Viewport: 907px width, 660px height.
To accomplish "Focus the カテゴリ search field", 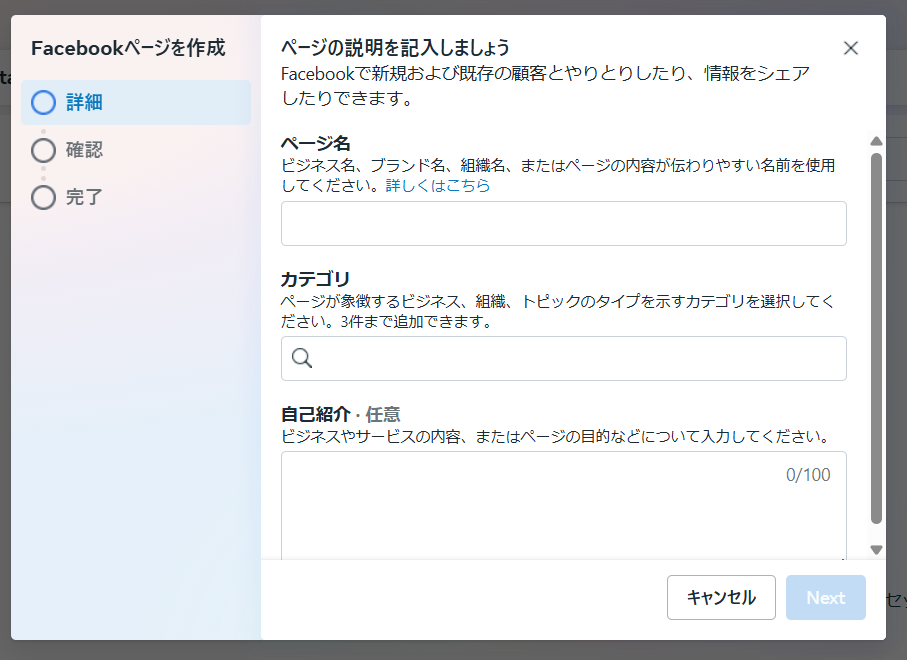I will coord(563,359).
